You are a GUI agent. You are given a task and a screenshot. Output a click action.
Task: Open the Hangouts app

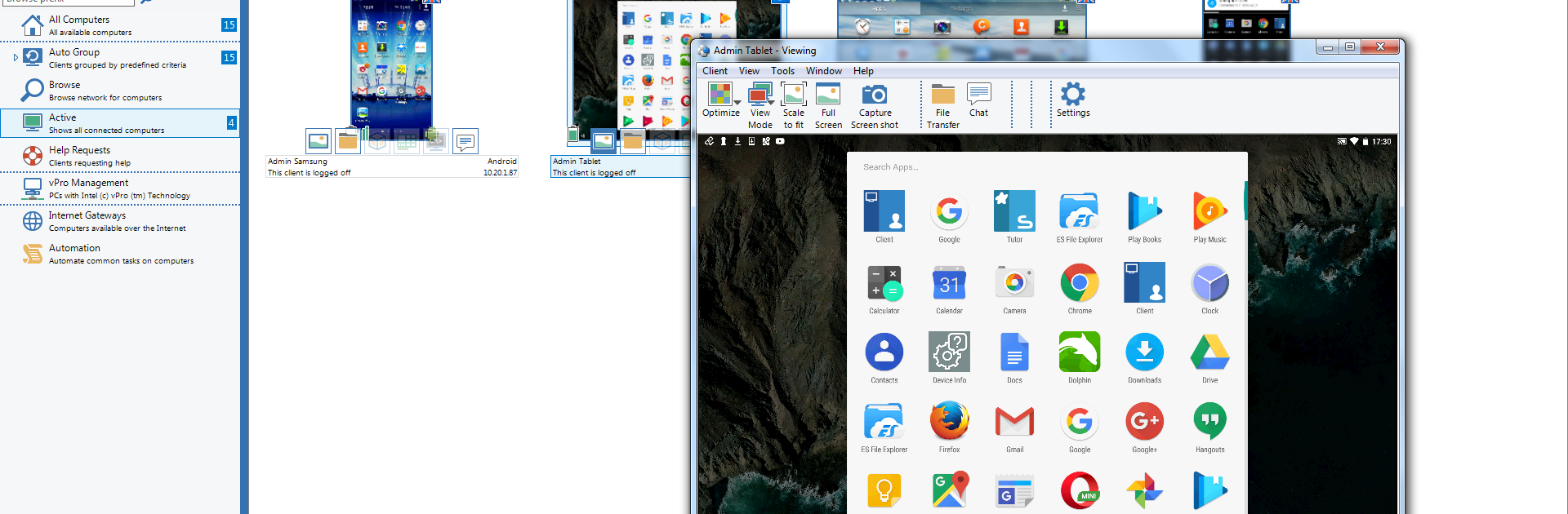click(1209, 427)
